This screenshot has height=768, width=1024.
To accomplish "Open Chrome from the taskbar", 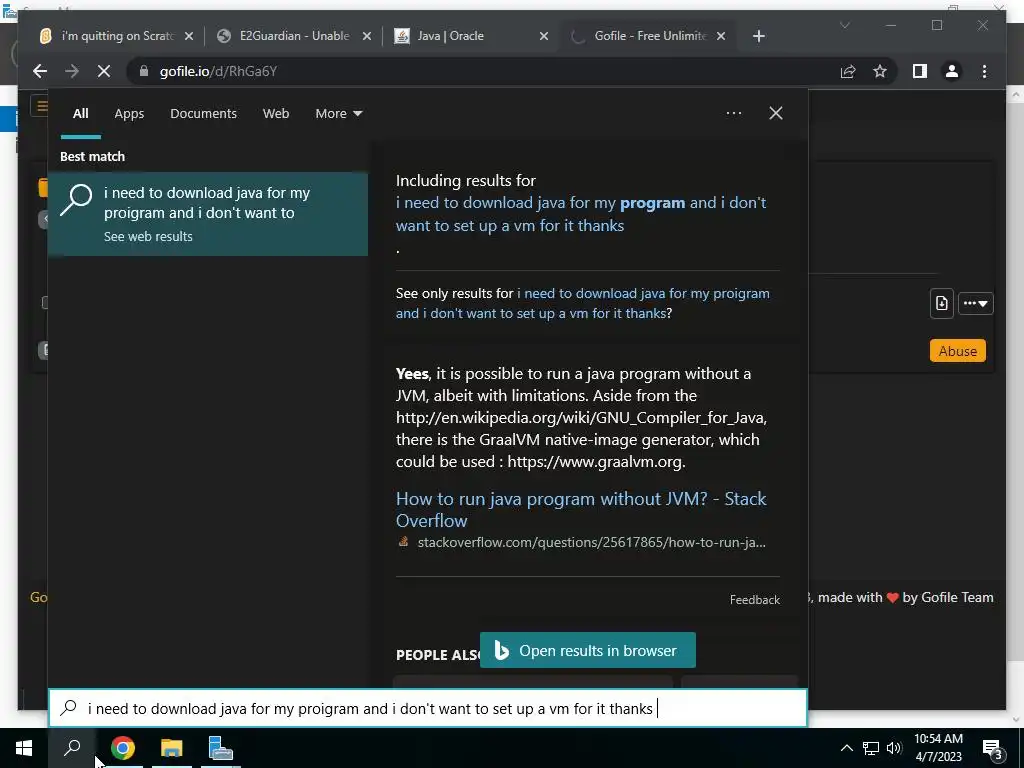I will [x=123, y=748].
